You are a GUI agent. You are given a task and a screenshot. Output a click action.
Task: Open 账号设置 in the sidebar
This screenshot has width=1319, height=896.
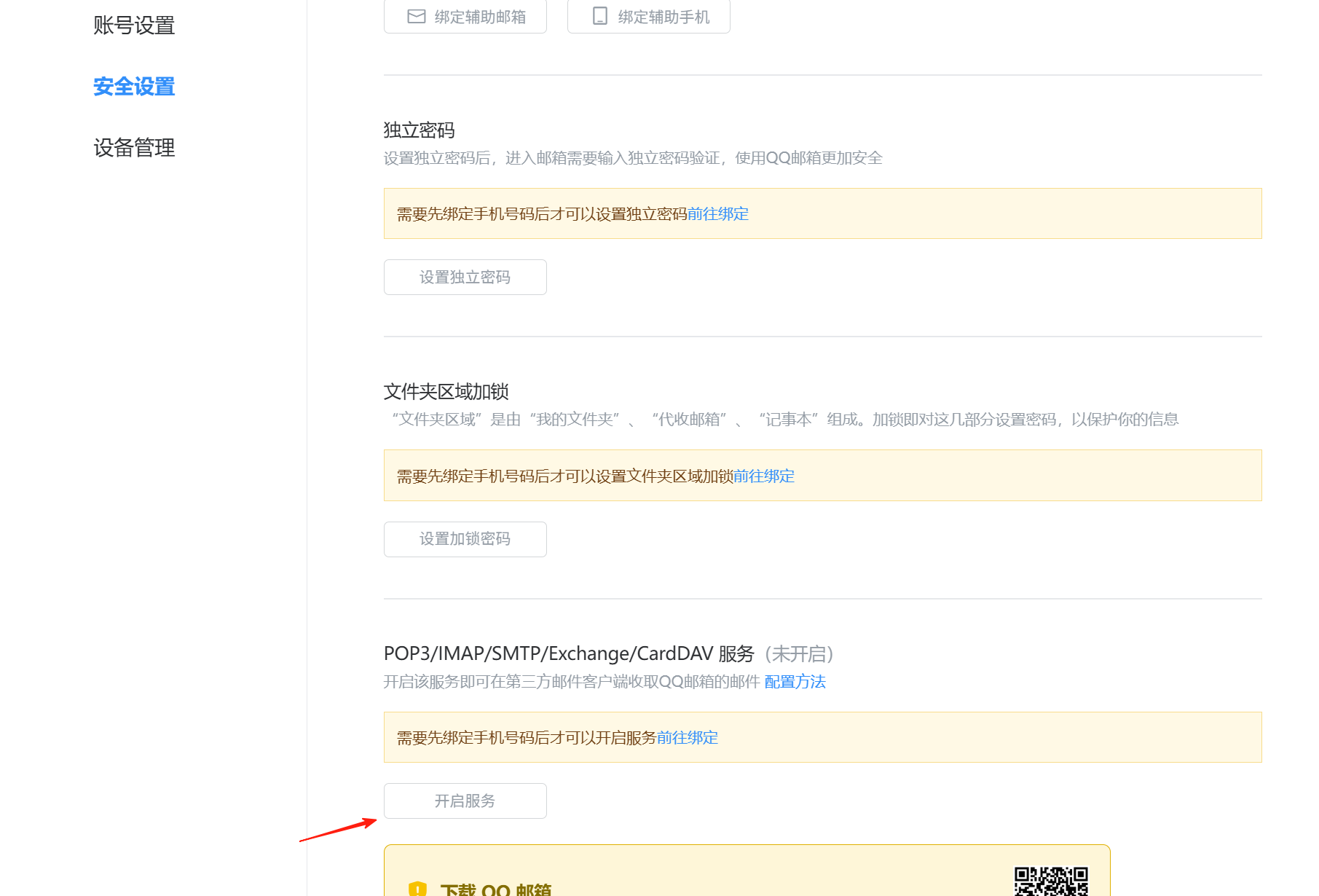134,25
